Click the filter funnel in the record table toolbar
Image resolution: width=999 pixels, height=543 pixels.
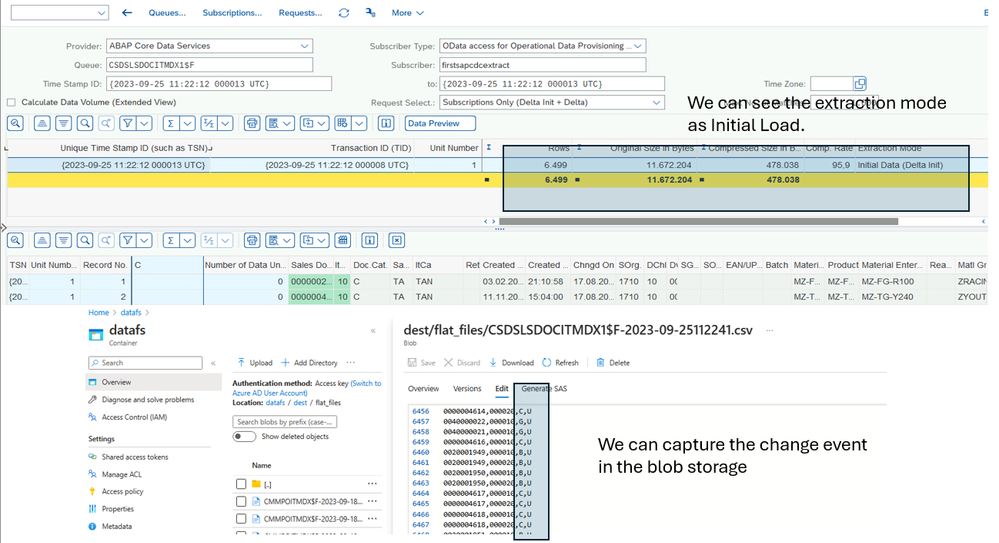[x=127, y=240]
